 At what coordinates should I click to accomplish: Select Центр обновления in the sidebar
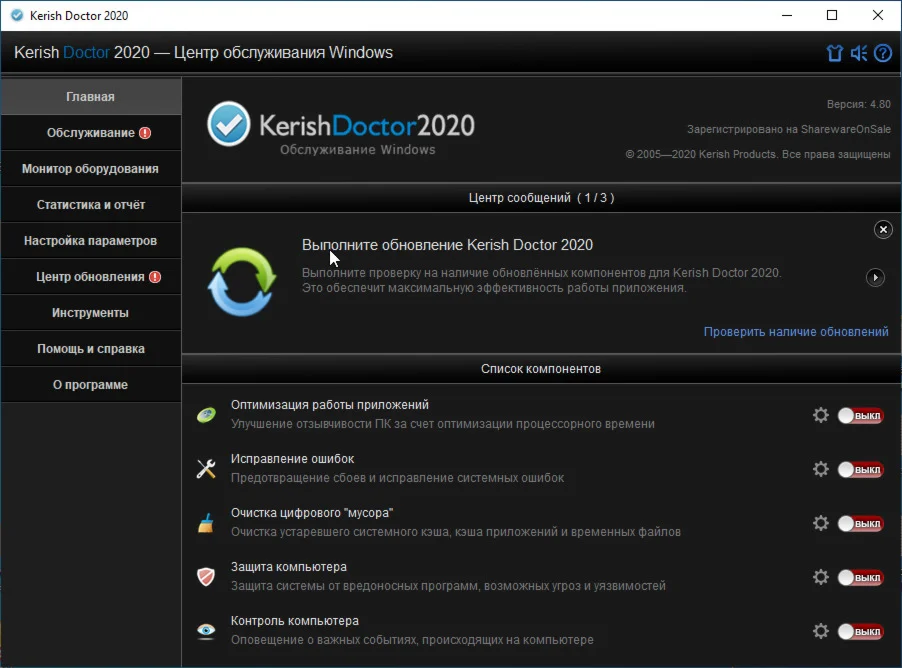90,277
